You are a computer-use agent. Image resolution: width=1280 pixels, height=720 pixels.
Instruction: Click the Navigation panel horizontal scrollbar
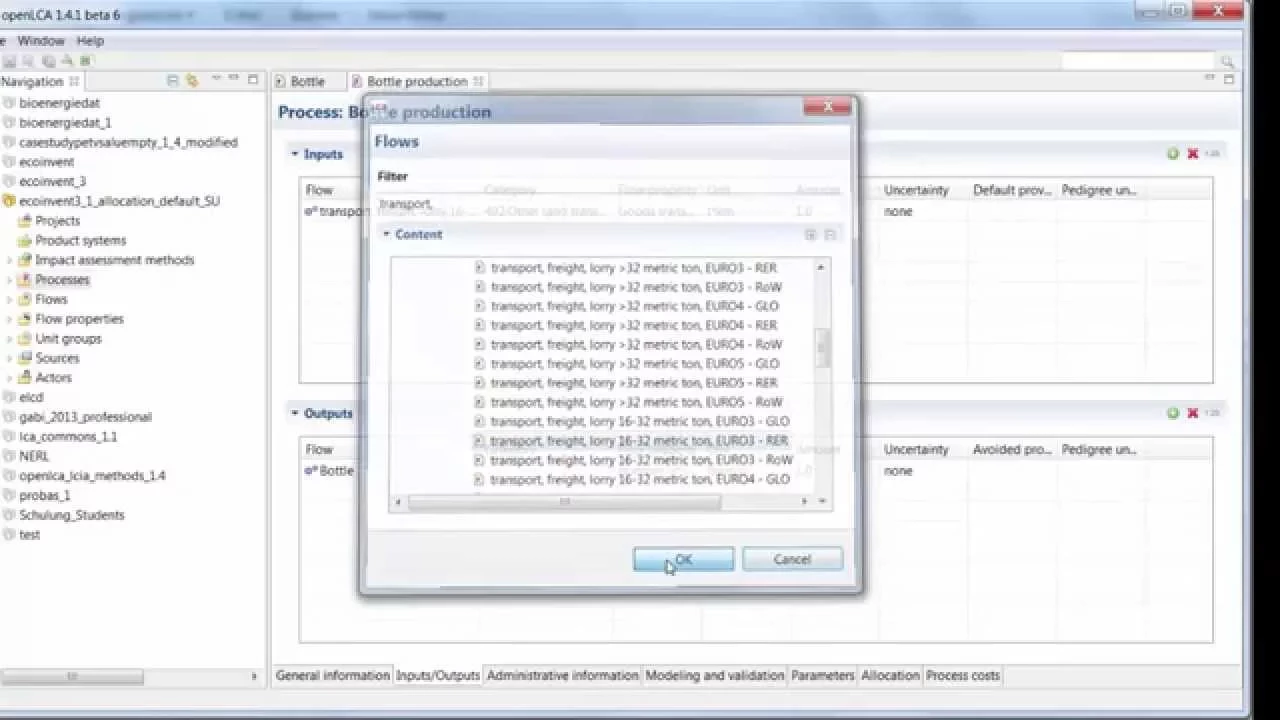coord(72,677)
